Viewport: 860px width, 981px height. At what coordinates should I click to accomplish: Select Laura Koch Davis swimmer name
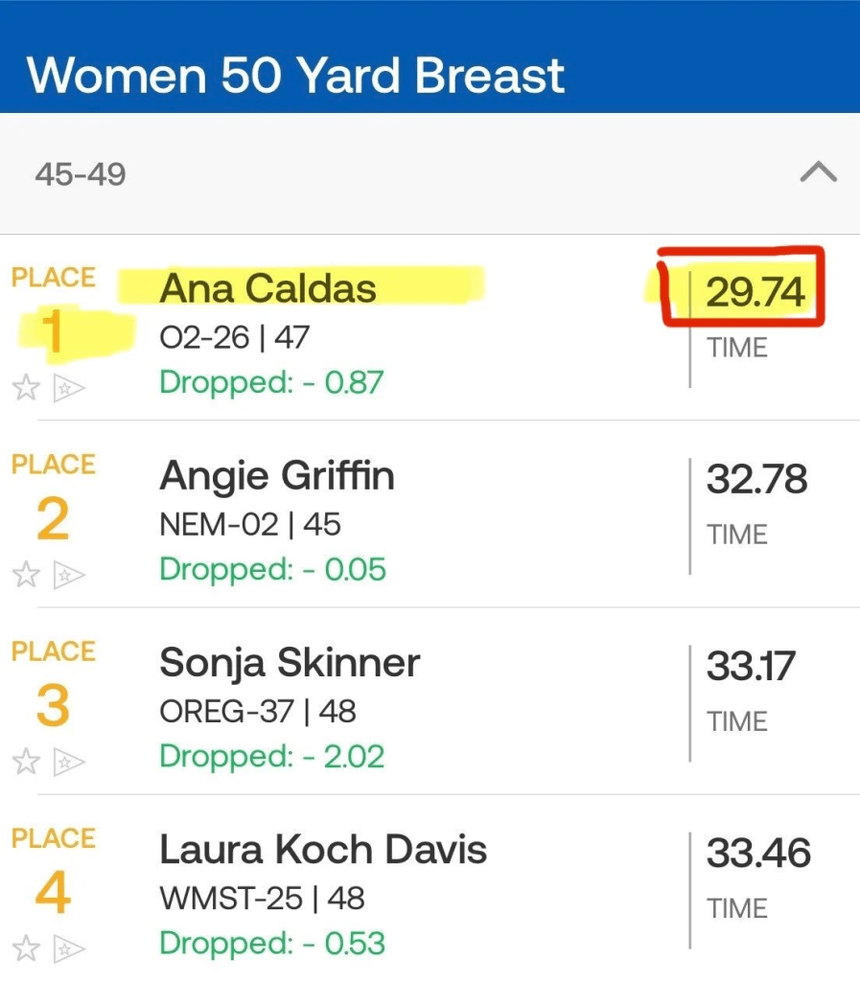pyautogui.click(x=323, y=850)
